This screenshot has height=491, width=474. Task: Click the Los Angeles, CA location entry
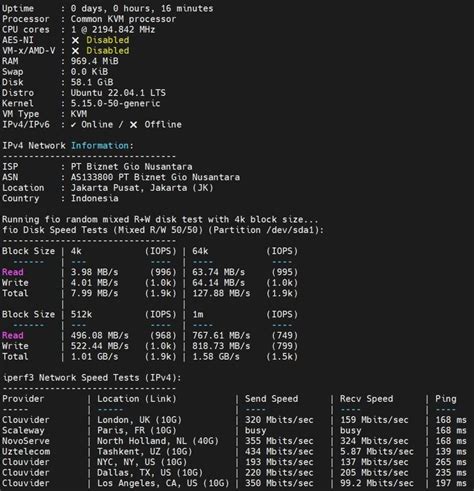pos(163,483)
